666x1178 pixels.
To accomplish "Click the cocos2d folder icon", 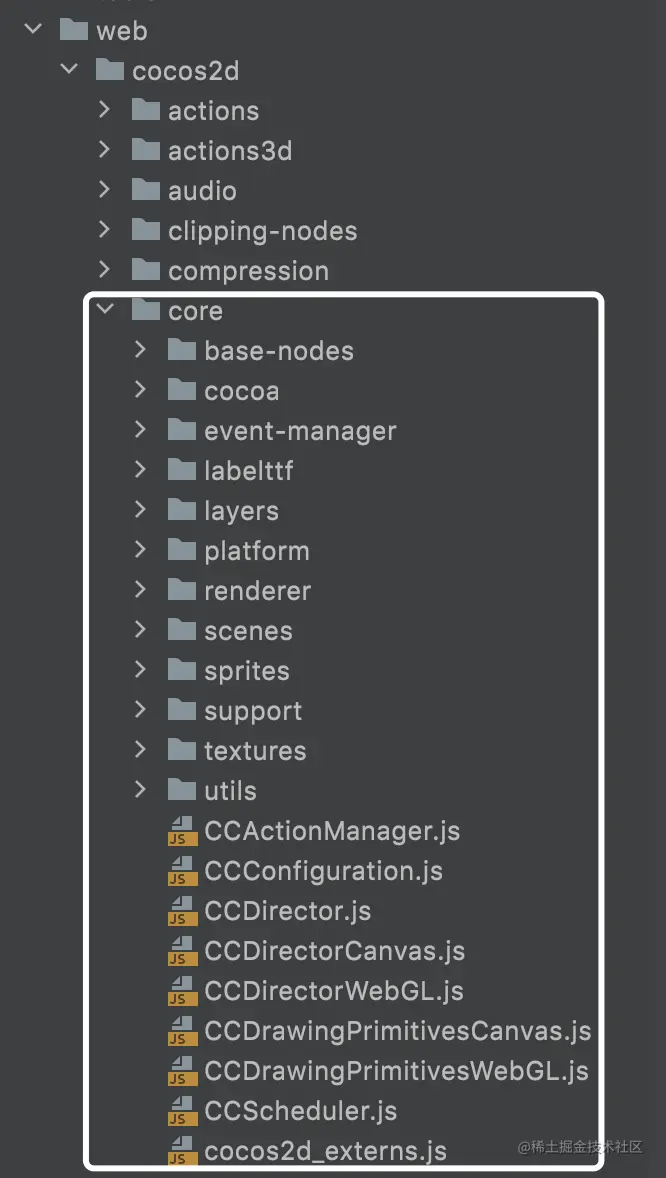I will click(x=110, y=71).
